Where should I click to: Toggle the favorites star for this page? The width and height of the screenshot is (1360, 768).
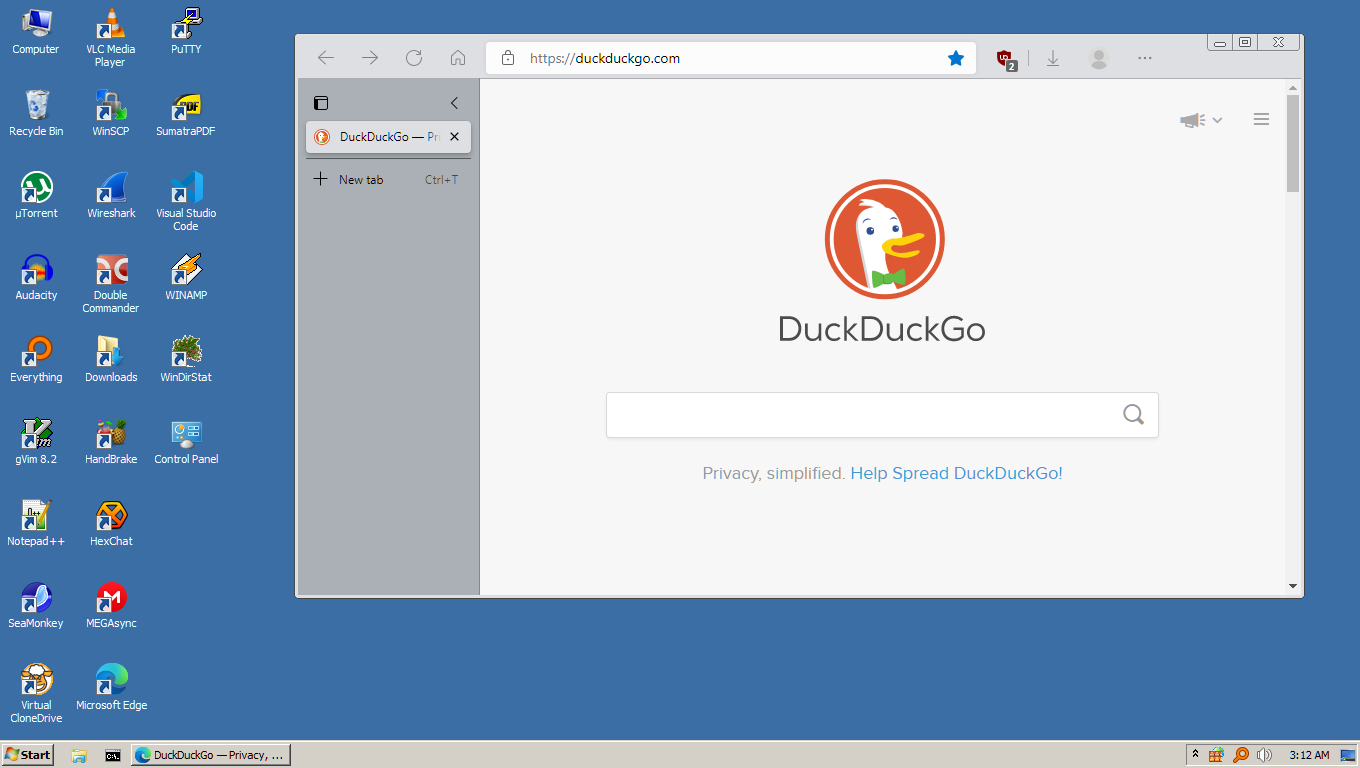point(956,58)
